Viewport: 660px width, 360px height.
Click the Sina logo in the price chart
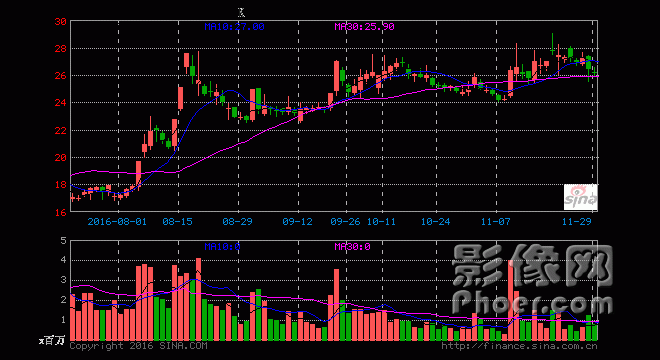click(x=580, y=197)
